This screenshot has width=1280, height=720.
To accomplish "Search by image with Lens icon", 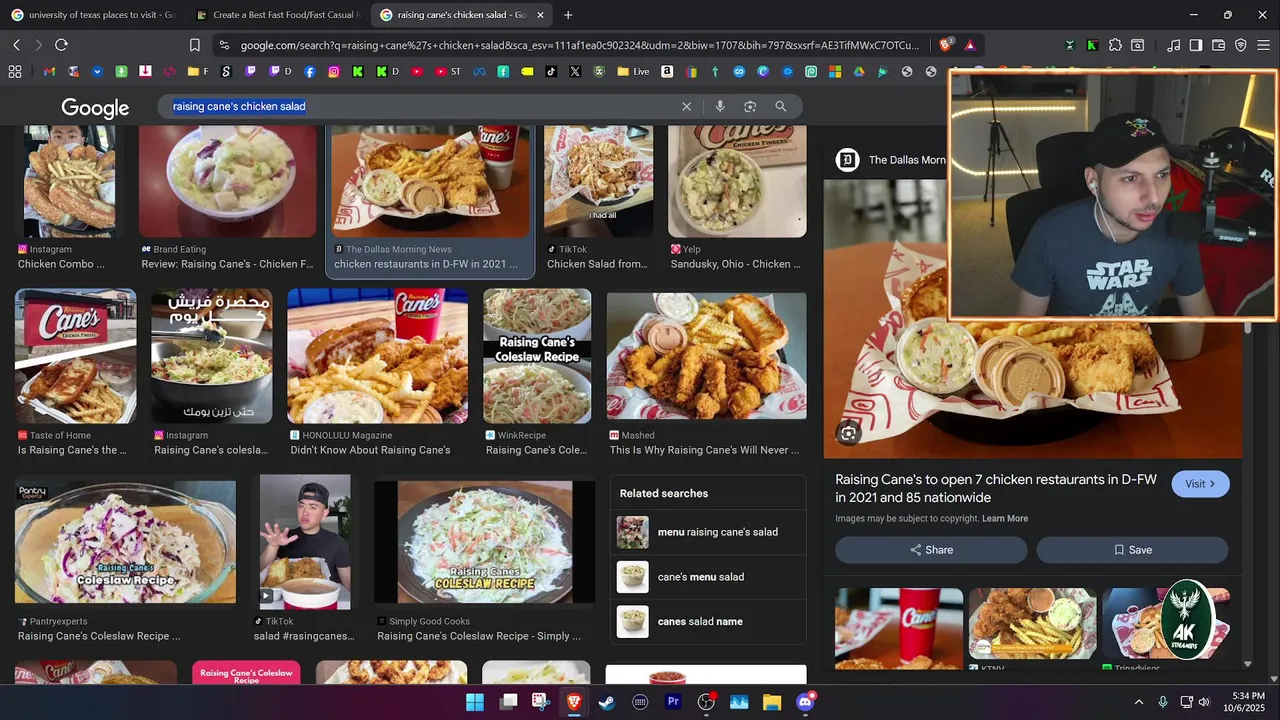I will click(750, 106).
